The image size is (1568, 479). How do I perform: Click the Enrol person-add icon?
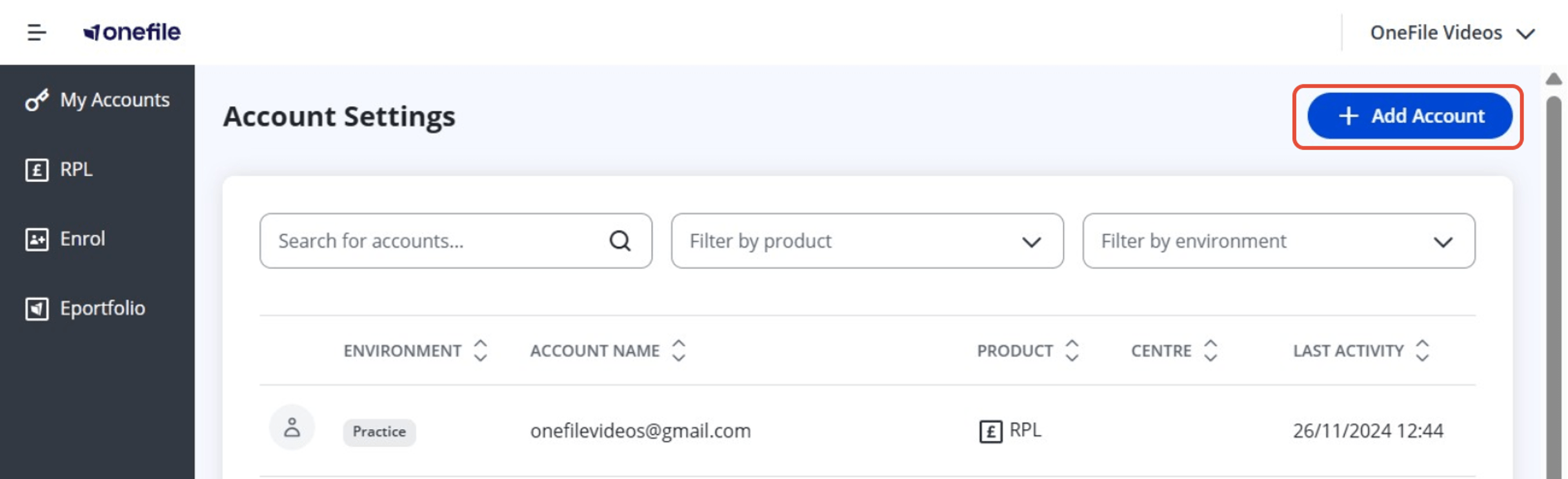pos(37,239)
